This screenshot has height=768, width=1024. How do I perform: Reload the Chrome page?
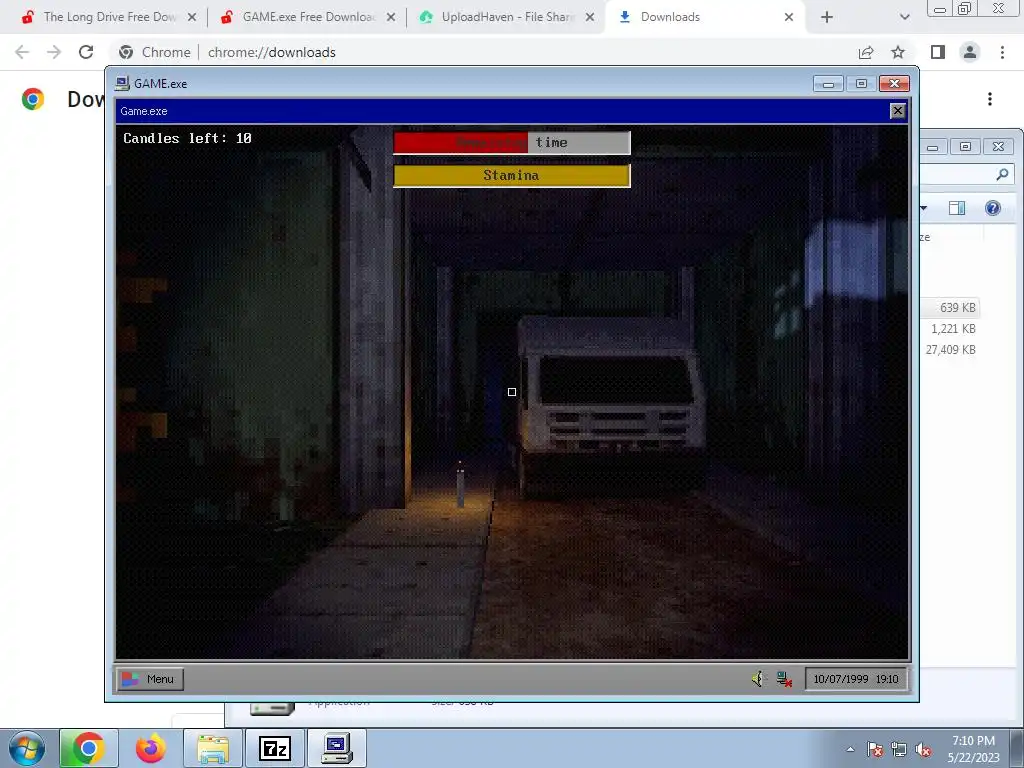[x=86, y=52]
